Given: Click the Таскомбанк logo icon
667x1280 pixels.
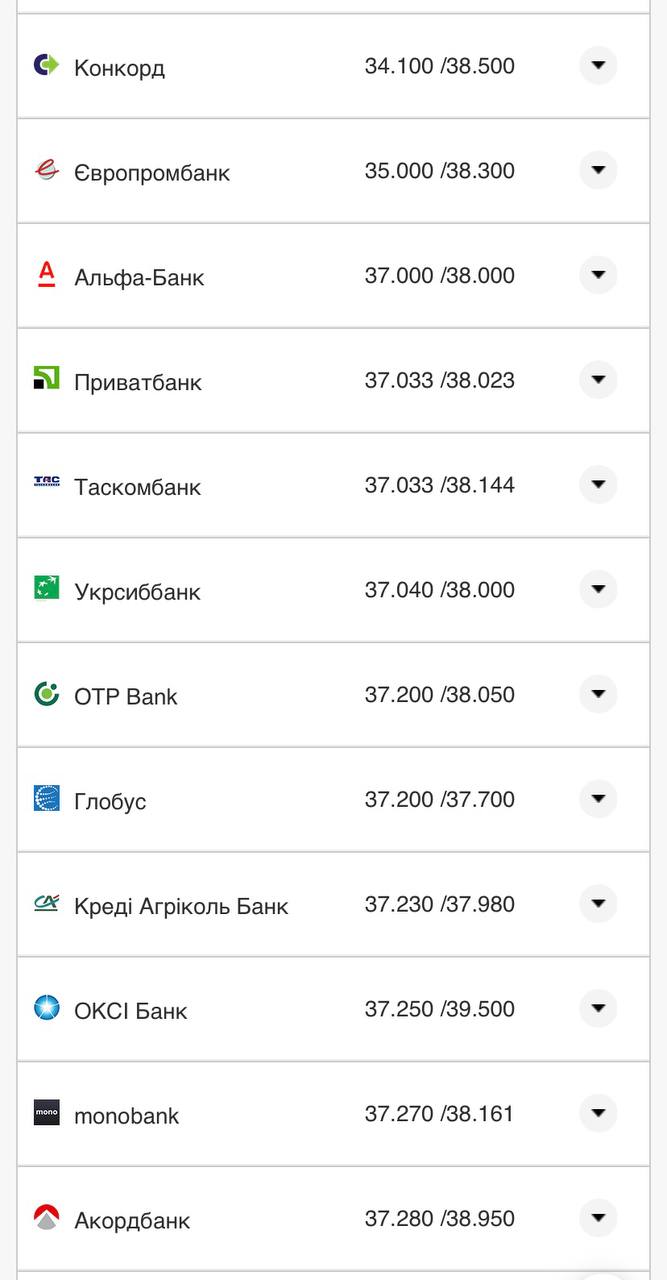Looking at the screenshot, I should point(46,485).
